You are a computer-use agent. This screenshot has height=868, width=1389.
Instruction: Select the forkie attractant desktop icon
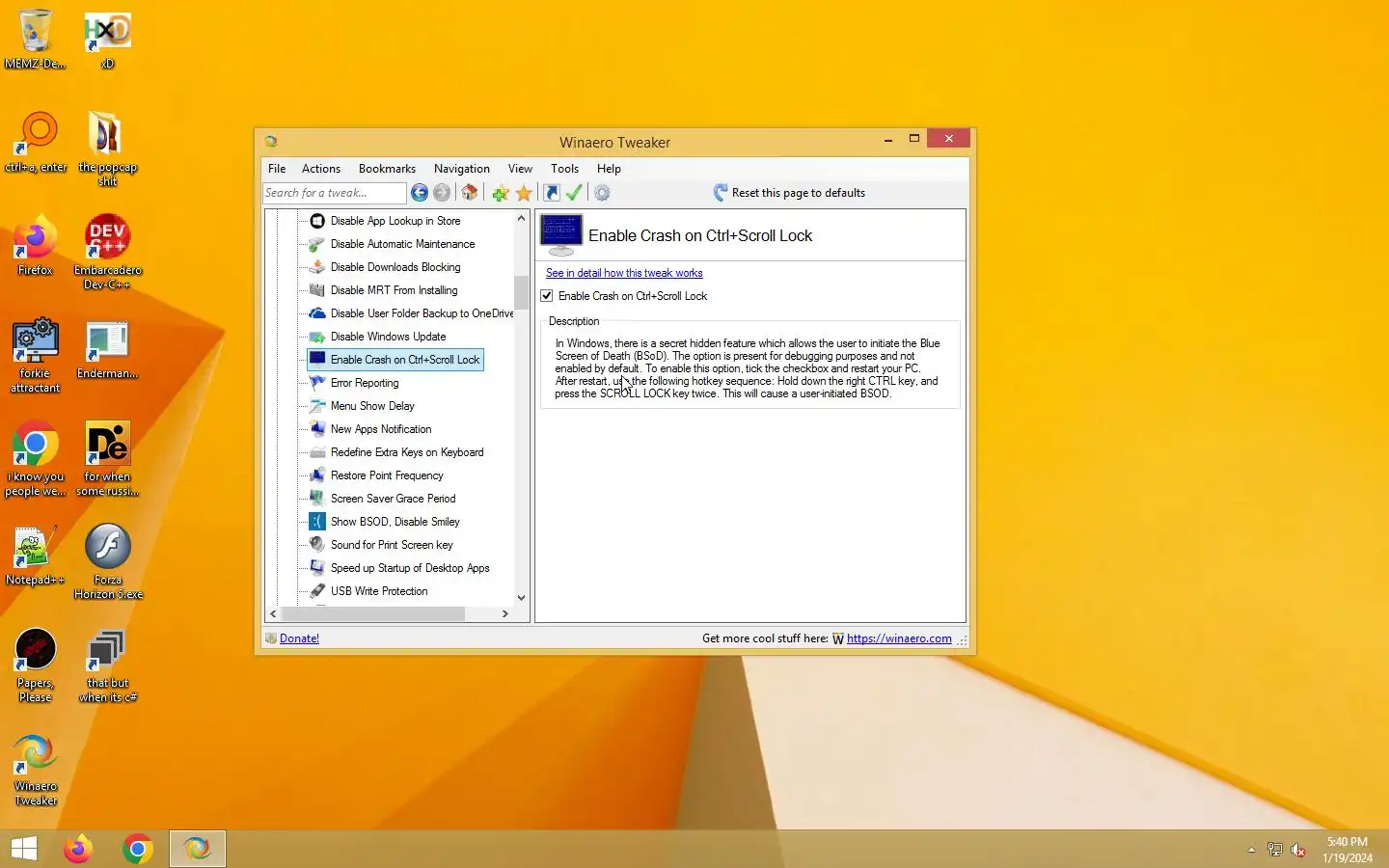36,355
